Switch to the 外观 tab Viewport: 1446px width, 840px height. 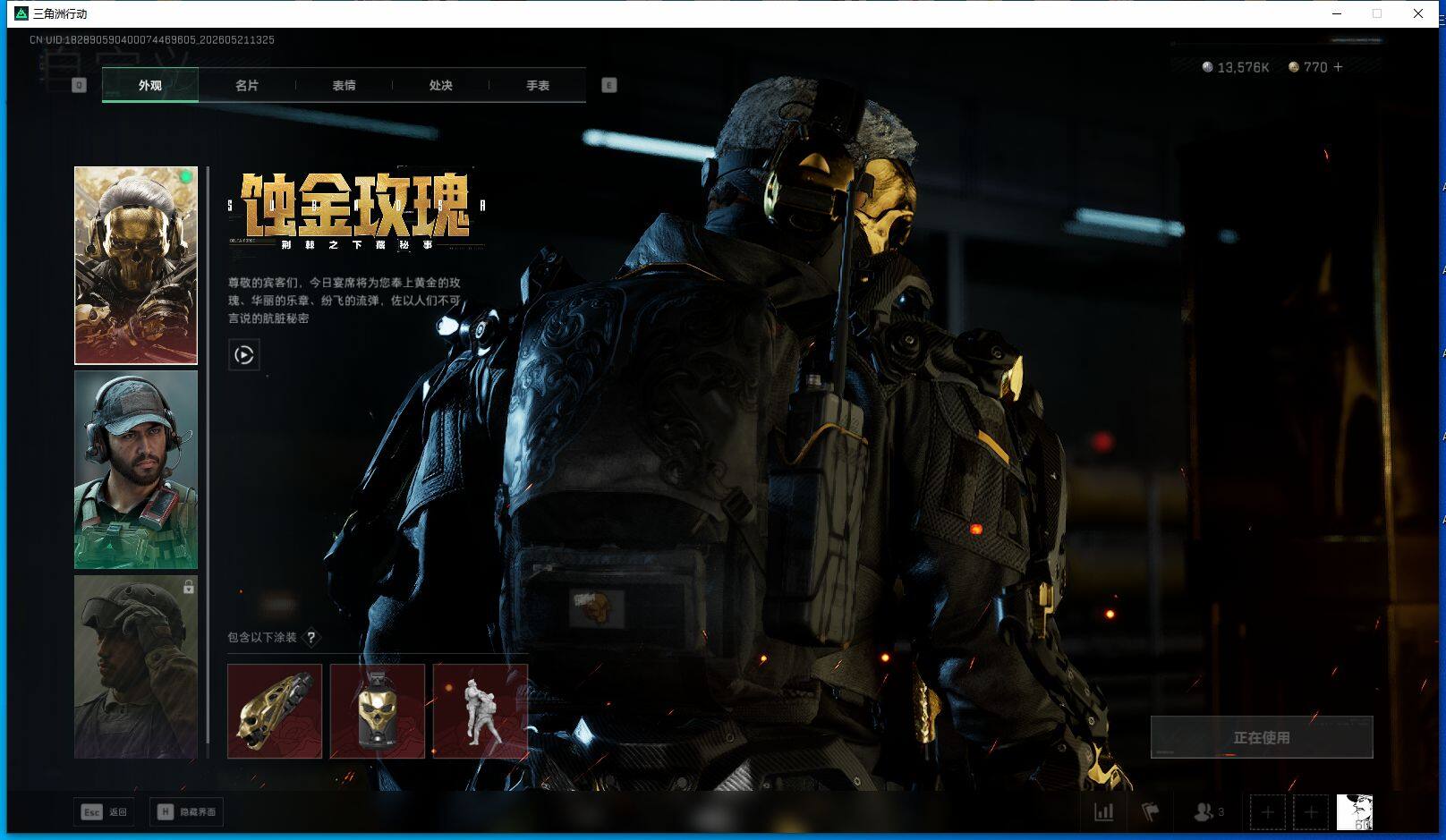149,85
